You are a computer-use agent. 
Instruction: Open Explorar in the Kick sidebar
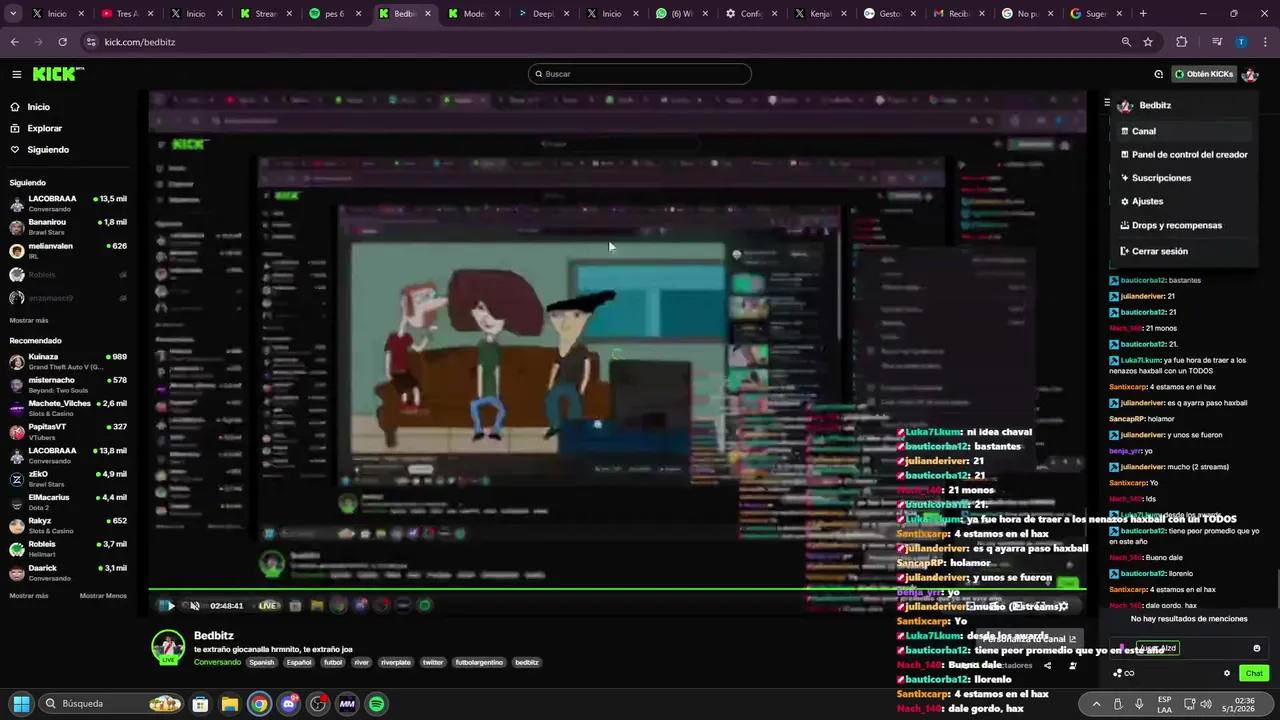[44, 128]
